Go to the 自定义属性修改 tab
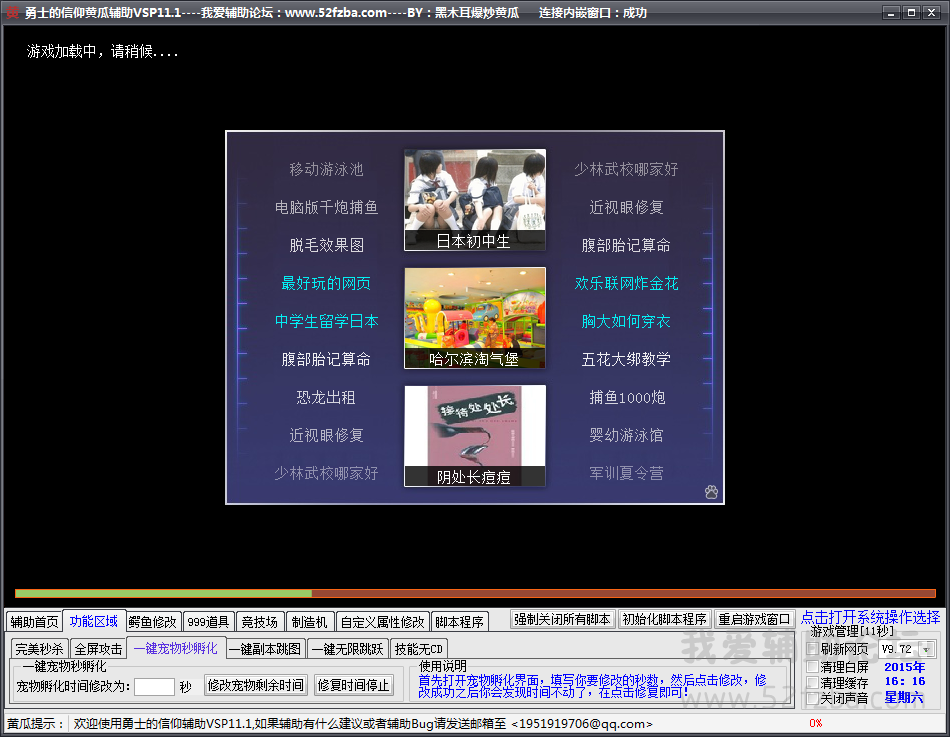 (x=381, y=622)
